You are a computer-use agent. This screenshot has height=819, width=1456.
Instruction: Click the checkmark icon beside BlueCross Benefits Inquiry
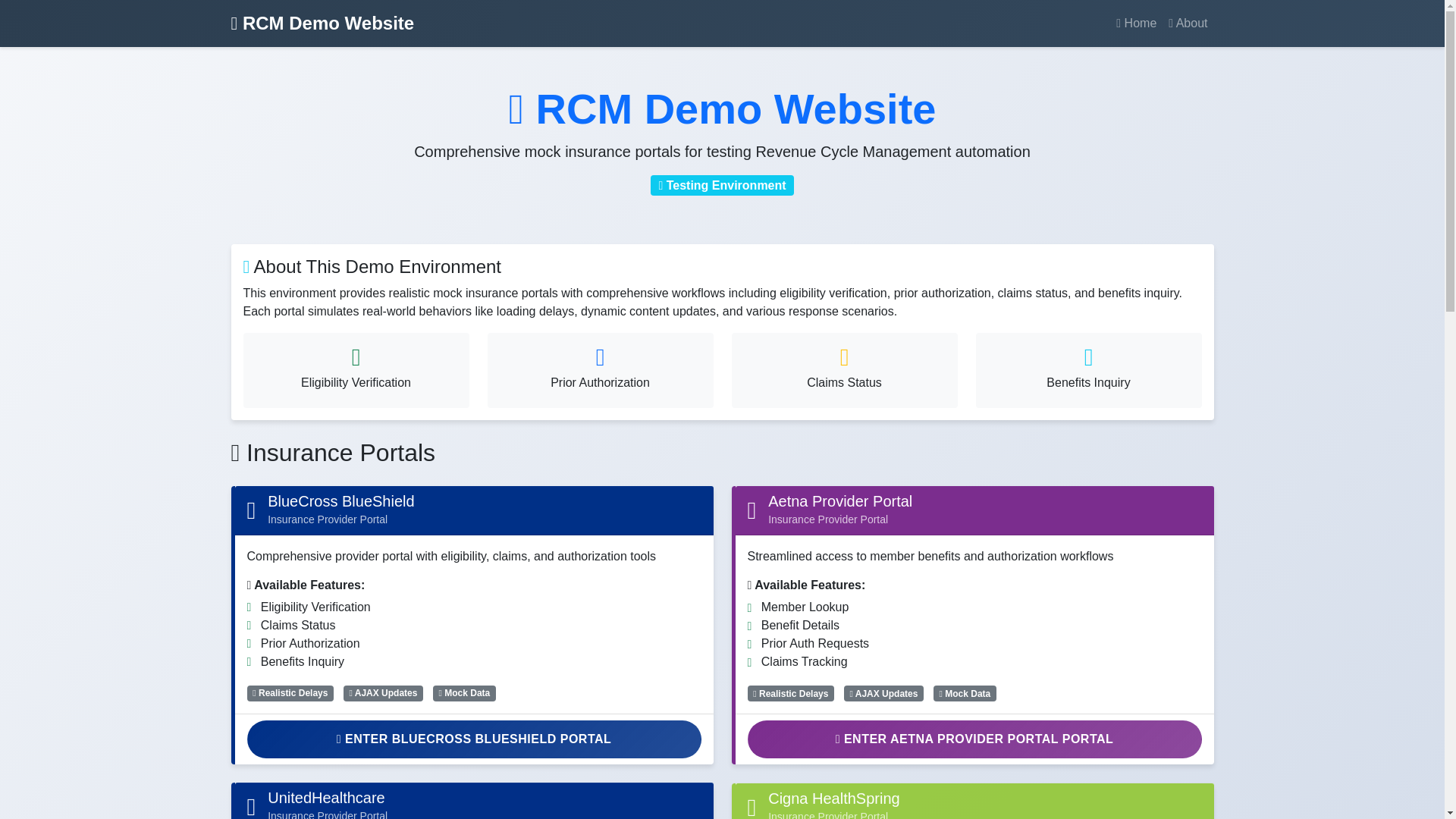click(249, 663)
